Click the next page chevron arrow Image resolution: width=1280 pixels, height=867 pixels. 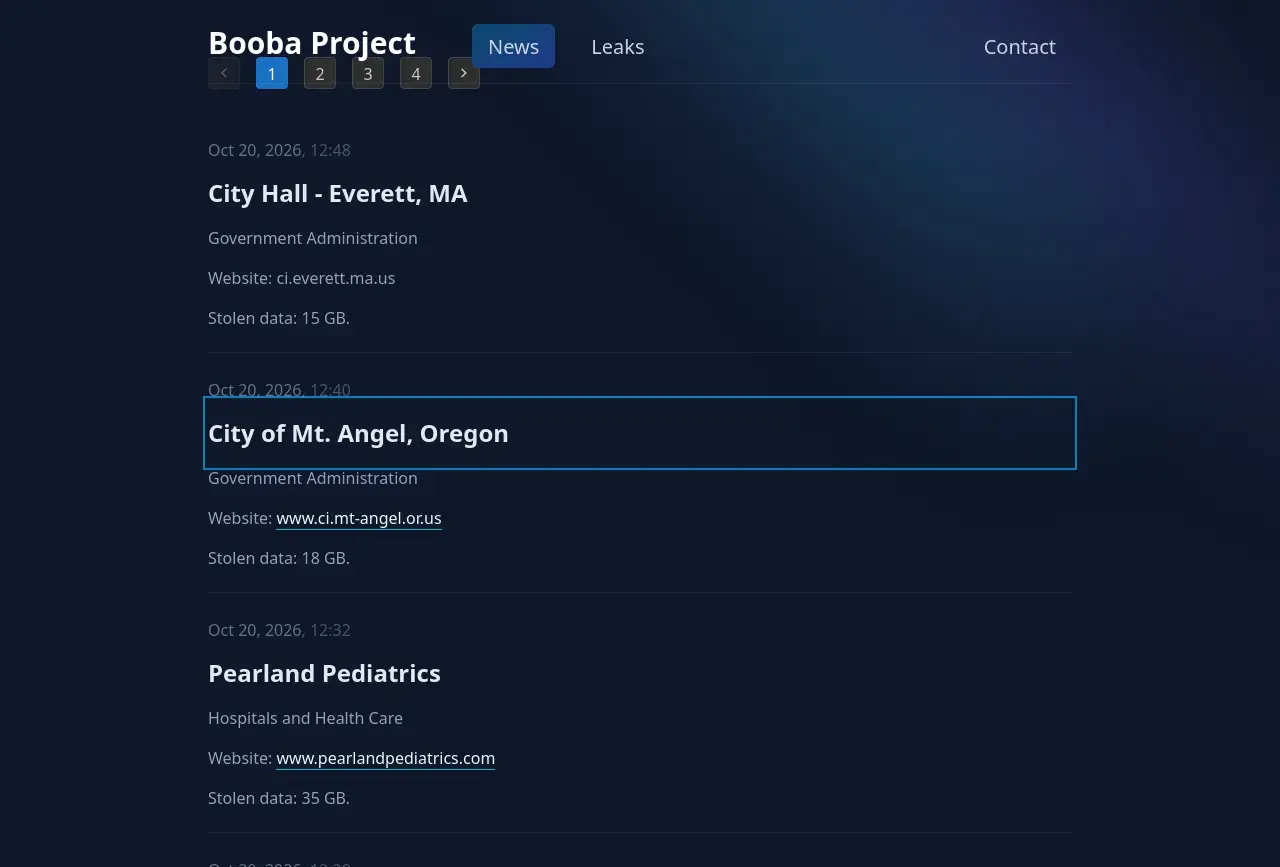(x=464, y=73)
